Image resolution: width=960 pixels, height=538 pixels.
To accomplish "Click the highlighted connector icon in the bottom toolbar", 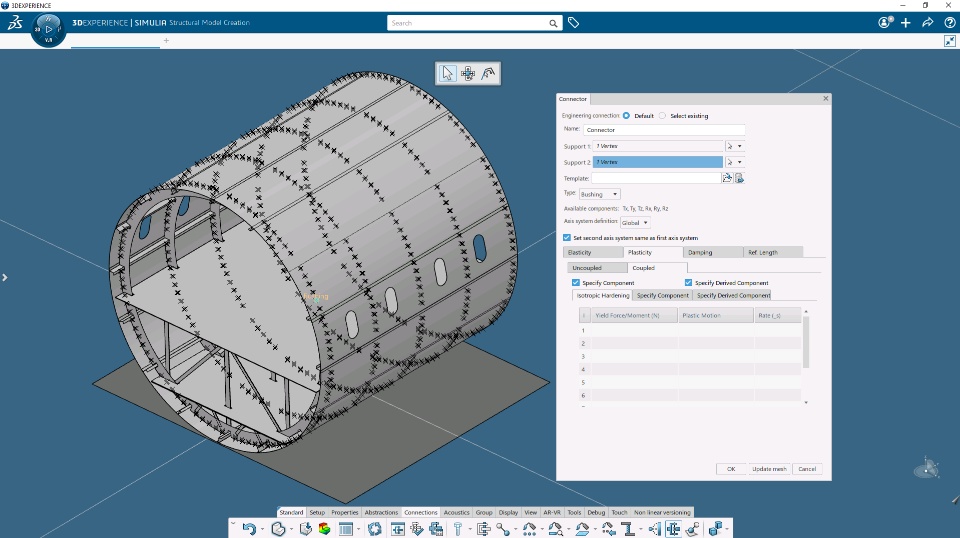I will 673,529.
